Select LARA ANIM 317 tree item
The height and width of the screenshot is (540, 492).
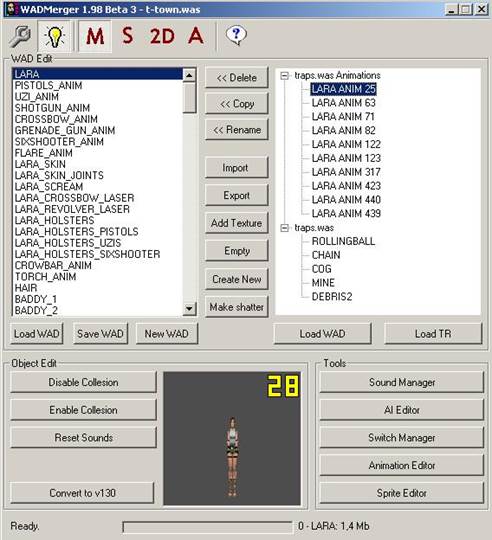[x=346, y=172]
